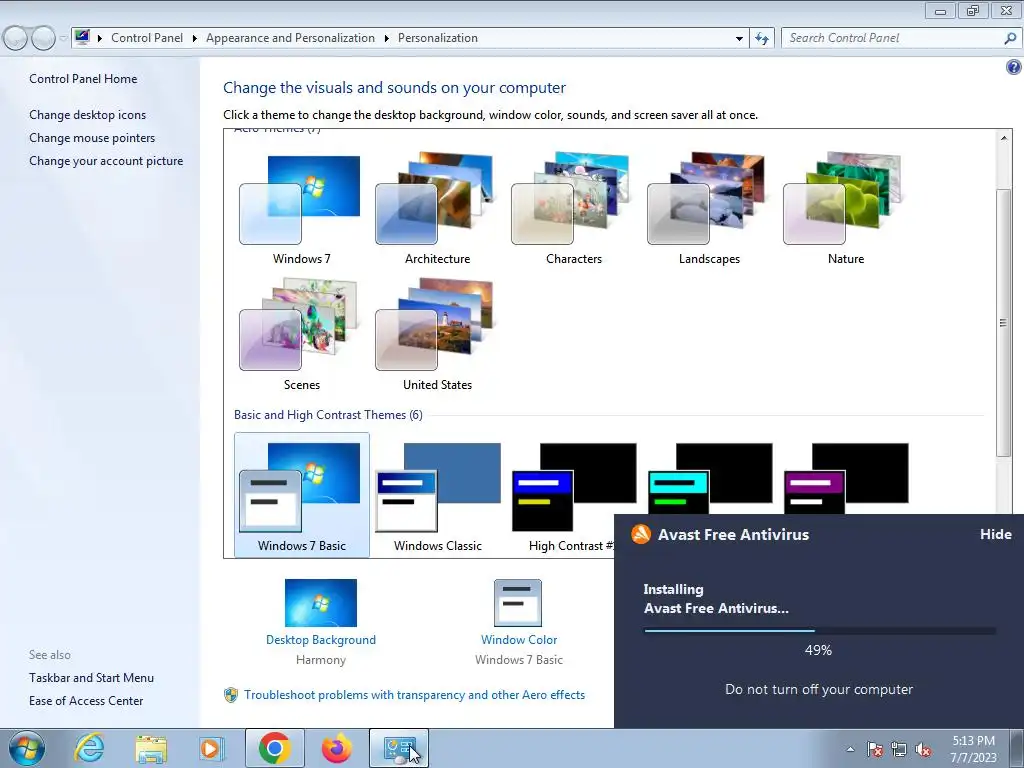1024x768 pixels.
Task: Apply the Characters theme
Action: click(573, 209)
